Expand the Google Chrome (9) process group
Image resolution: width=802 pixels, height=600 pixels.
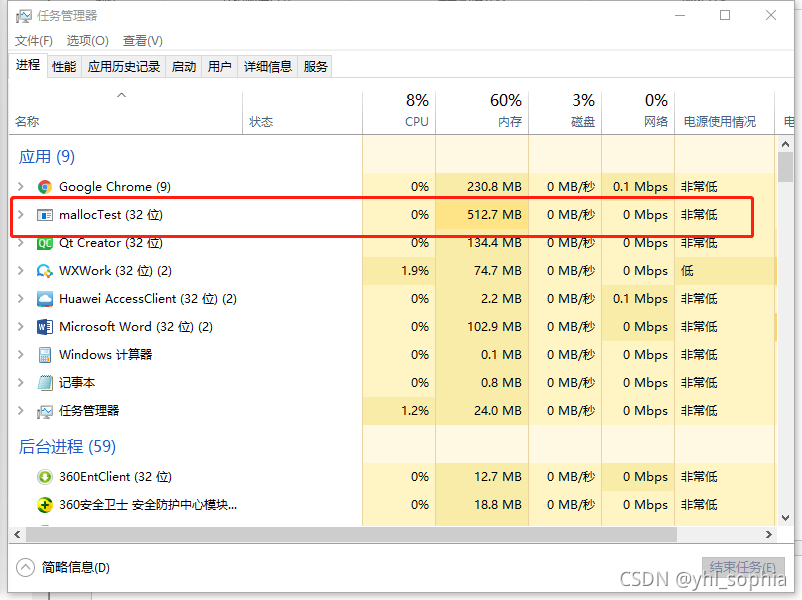click(x=21, y=187)
